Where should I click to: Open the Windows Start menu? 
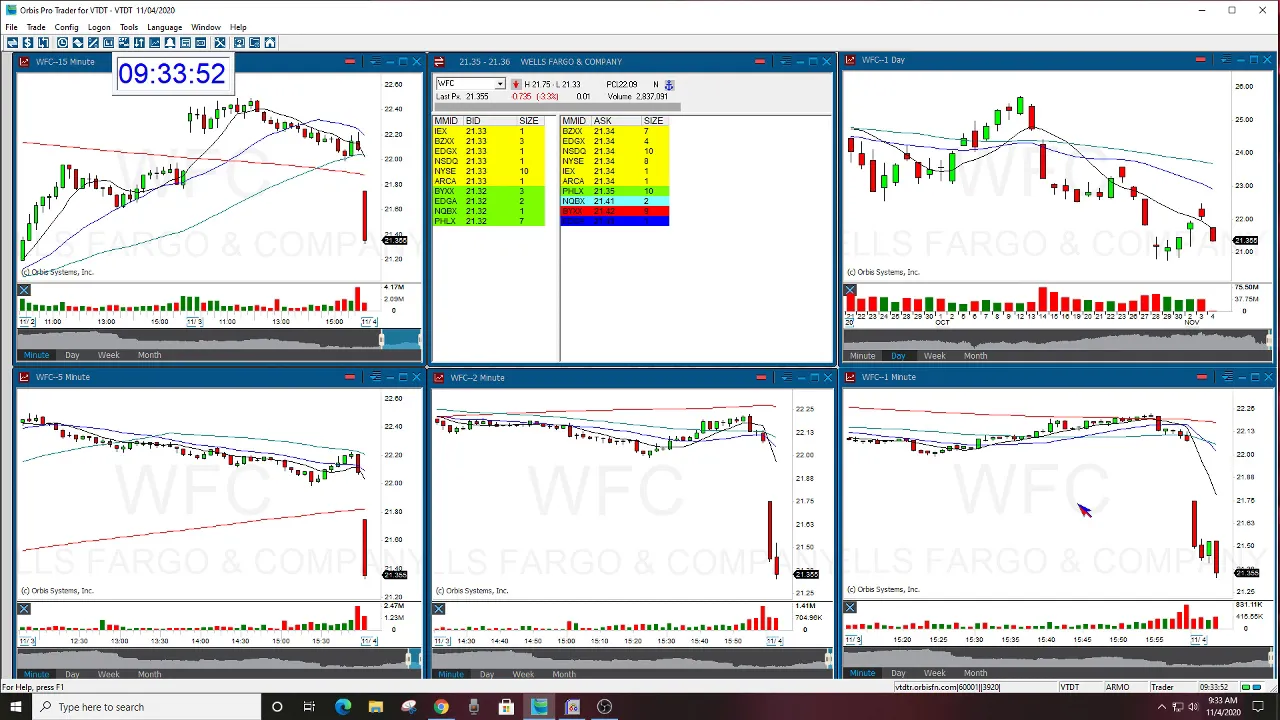click(x=15, y=707)
